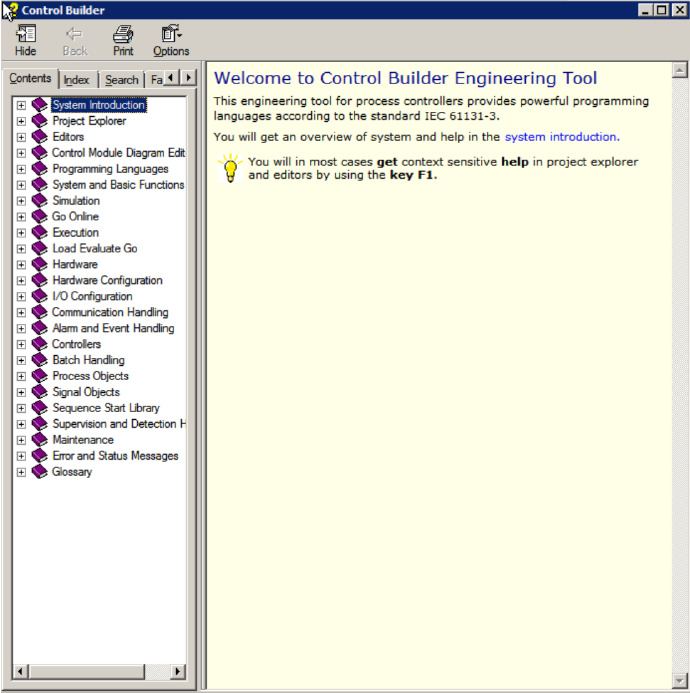This screenshot has width=690, height=693.
Task: Click the Control Builder title bar help icon
Action: tap(10, 11)
